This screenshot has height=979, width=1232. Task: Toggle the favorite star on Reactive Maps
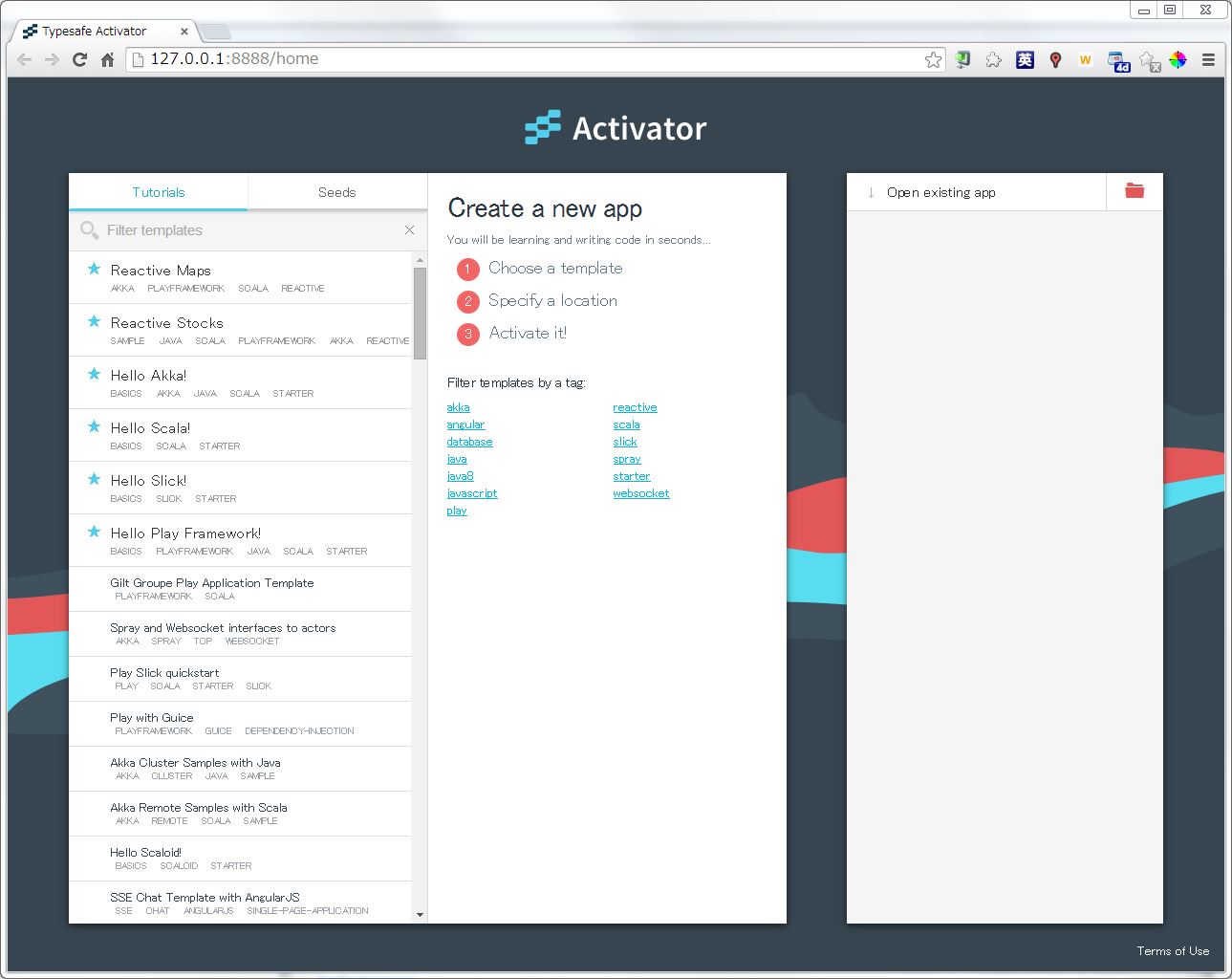coord(94,270)
